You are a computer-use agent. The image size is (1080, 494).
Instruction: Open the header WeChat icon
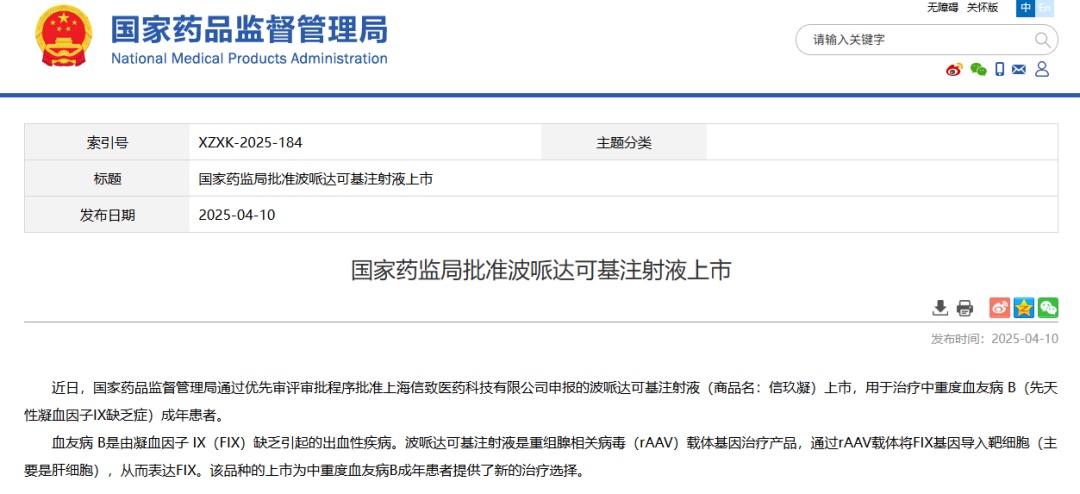tap(977, 69)
